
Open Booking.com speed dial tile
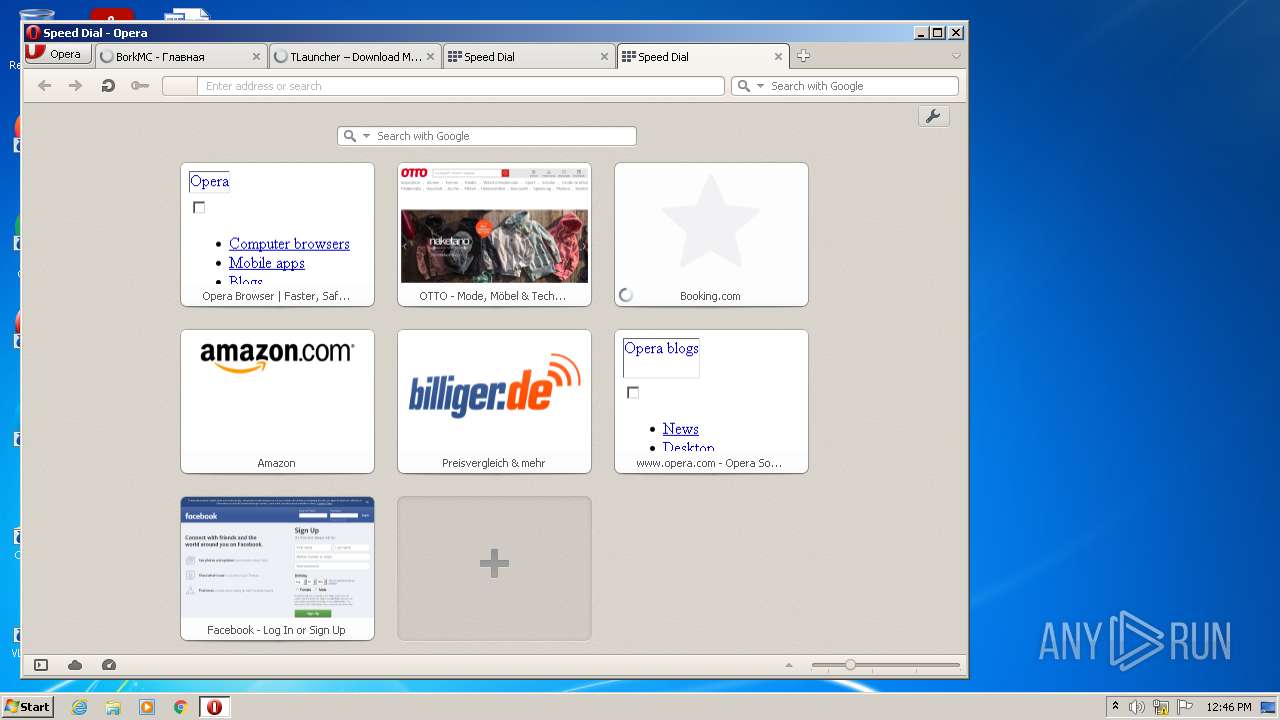pos(711,234)
